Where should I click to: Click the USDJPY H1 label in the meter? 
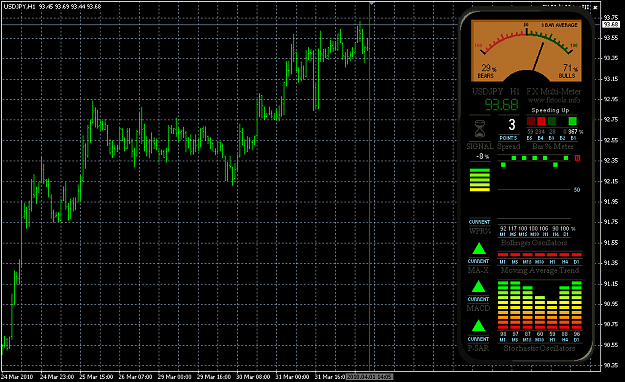point(496,92)
